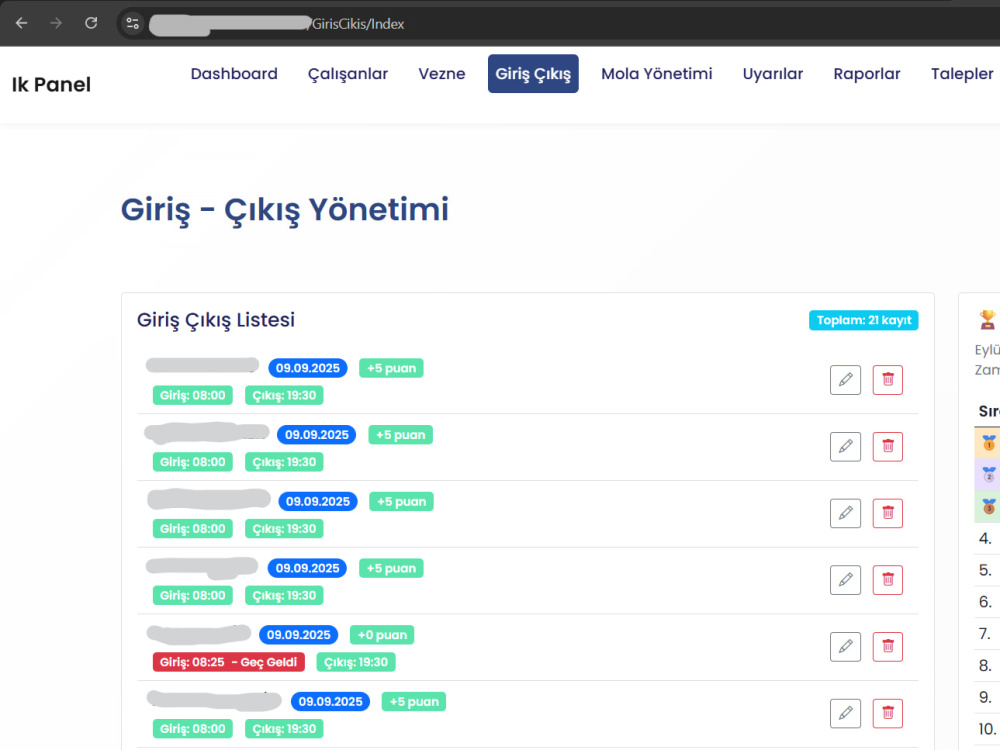Image resolution: width=1000 pixels, height=750 pixels.
Task: Switch to the Raporlar section
Action: (x=867, y=74)
